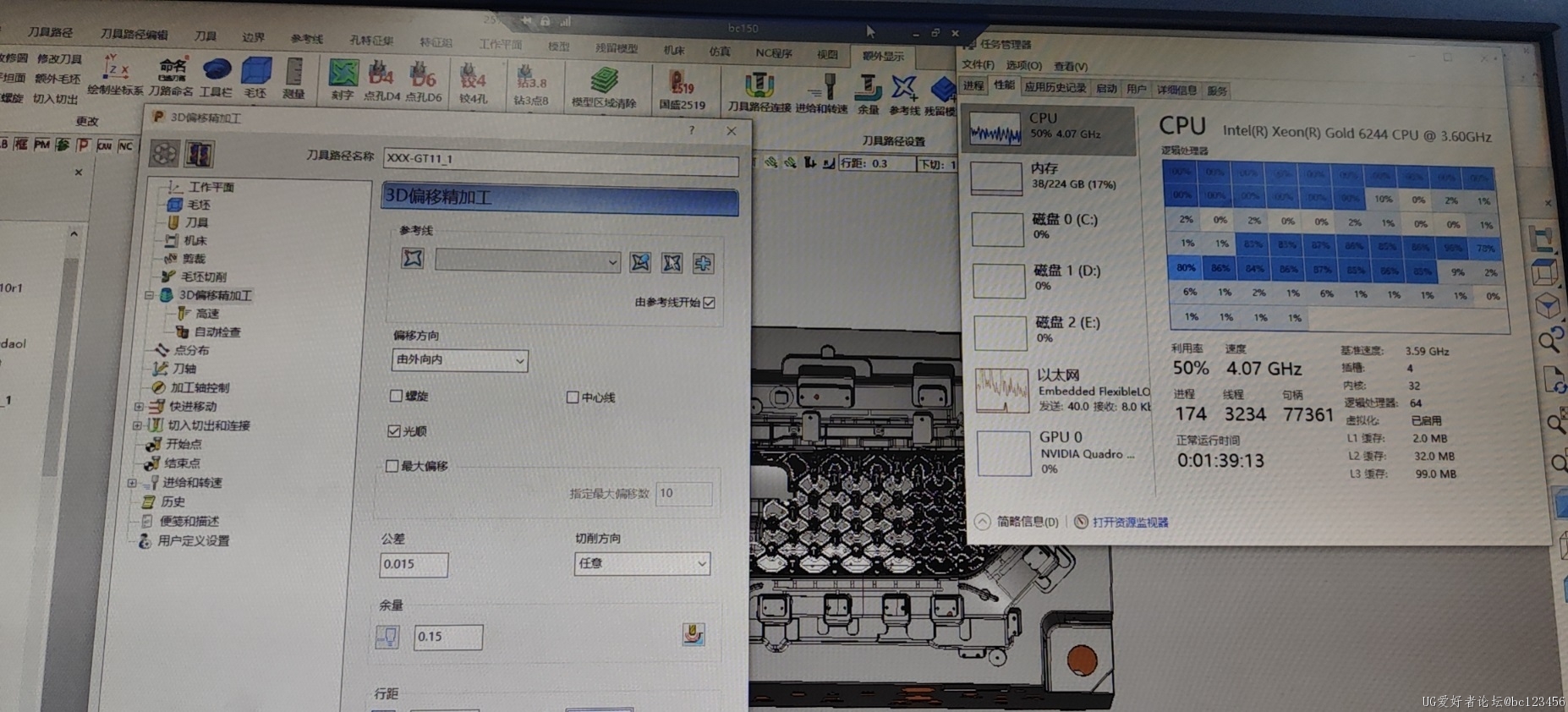Click the dialog help question mark button
The image size is (1568, 712).
691,129
